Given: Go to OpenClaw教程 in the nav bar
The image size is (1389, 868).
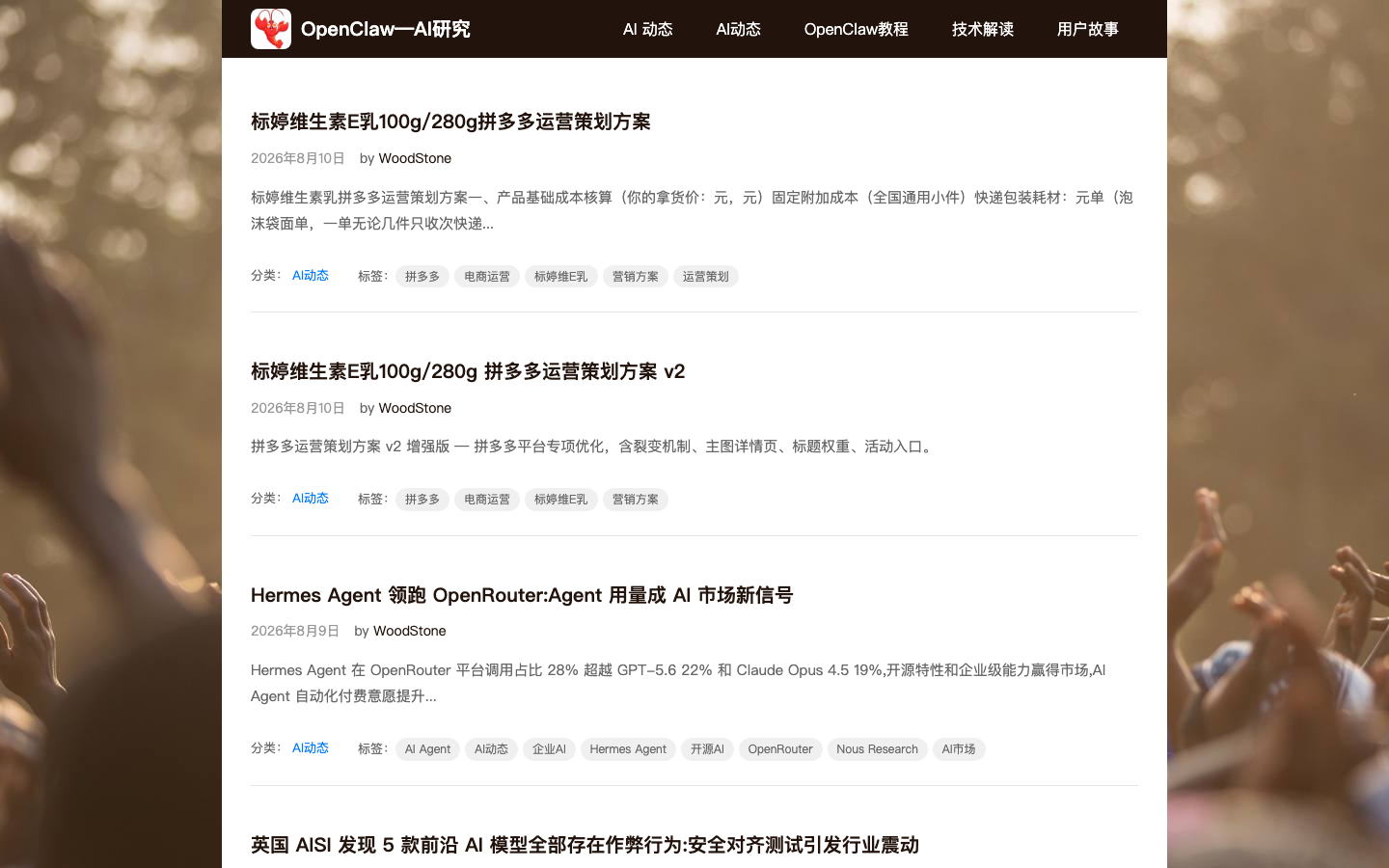Looking at the screenshot, I should [857, 29].
